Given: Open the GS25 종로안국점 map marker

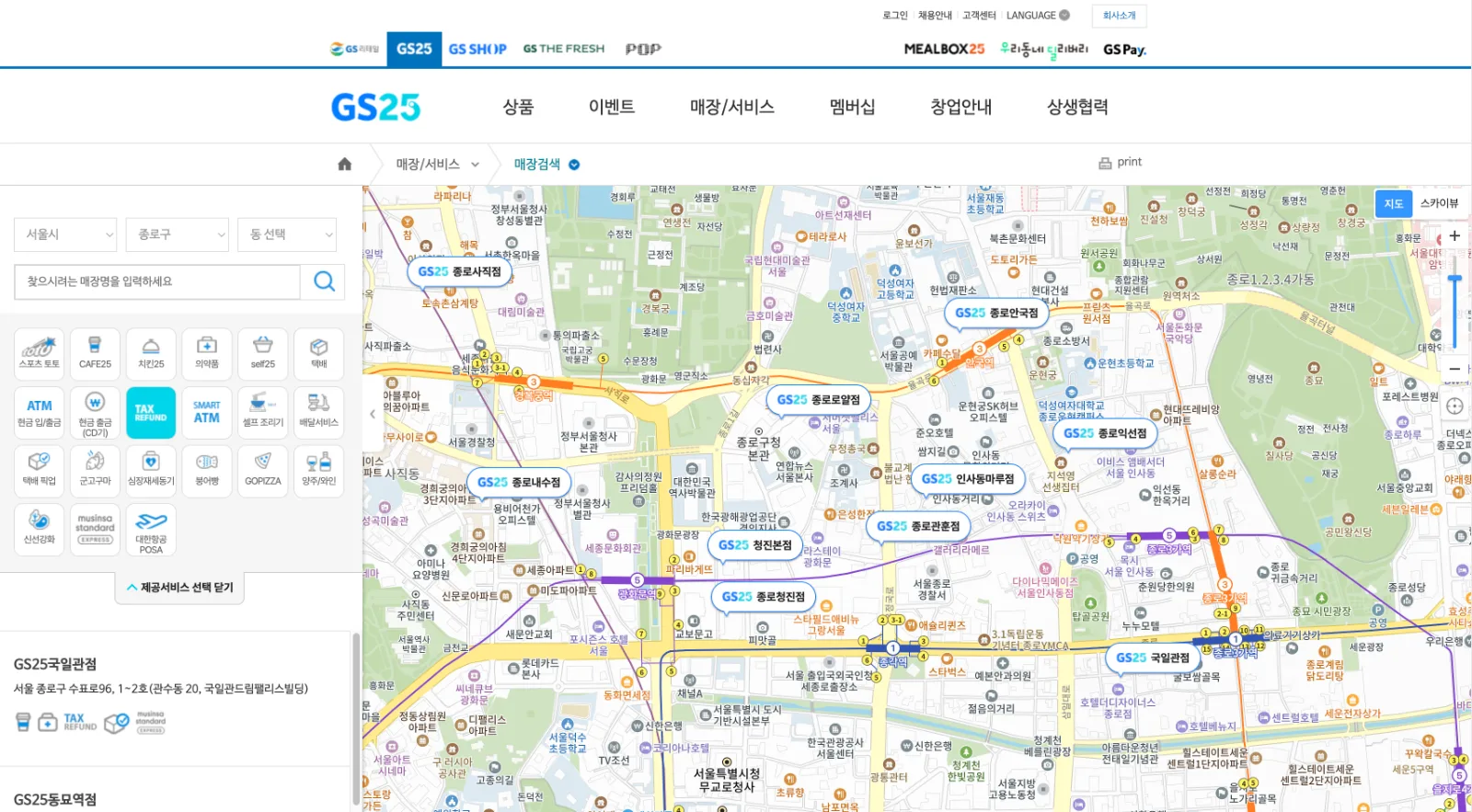Looking at the screenshot, I should click(x=996, y=314).
